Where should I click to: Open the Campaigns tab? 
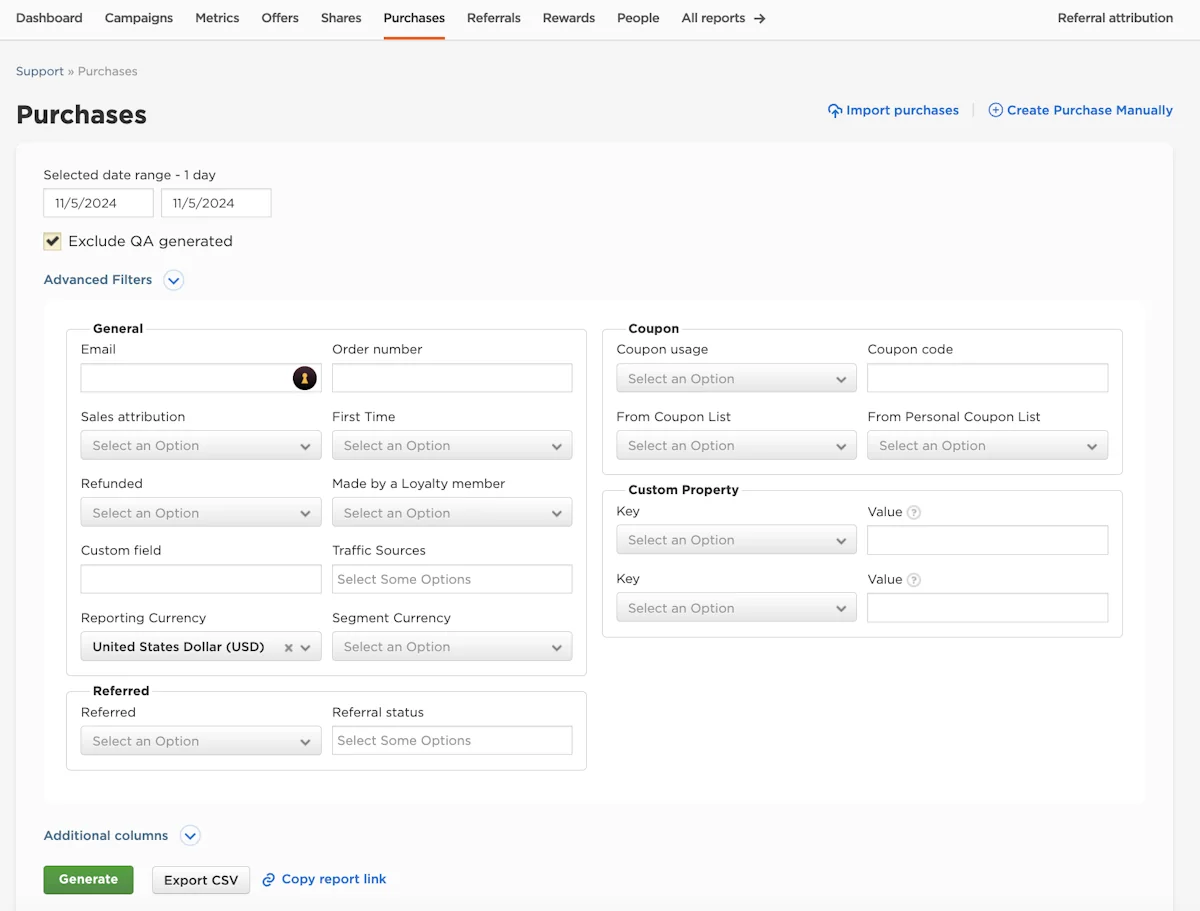click(x=139, y=18)
